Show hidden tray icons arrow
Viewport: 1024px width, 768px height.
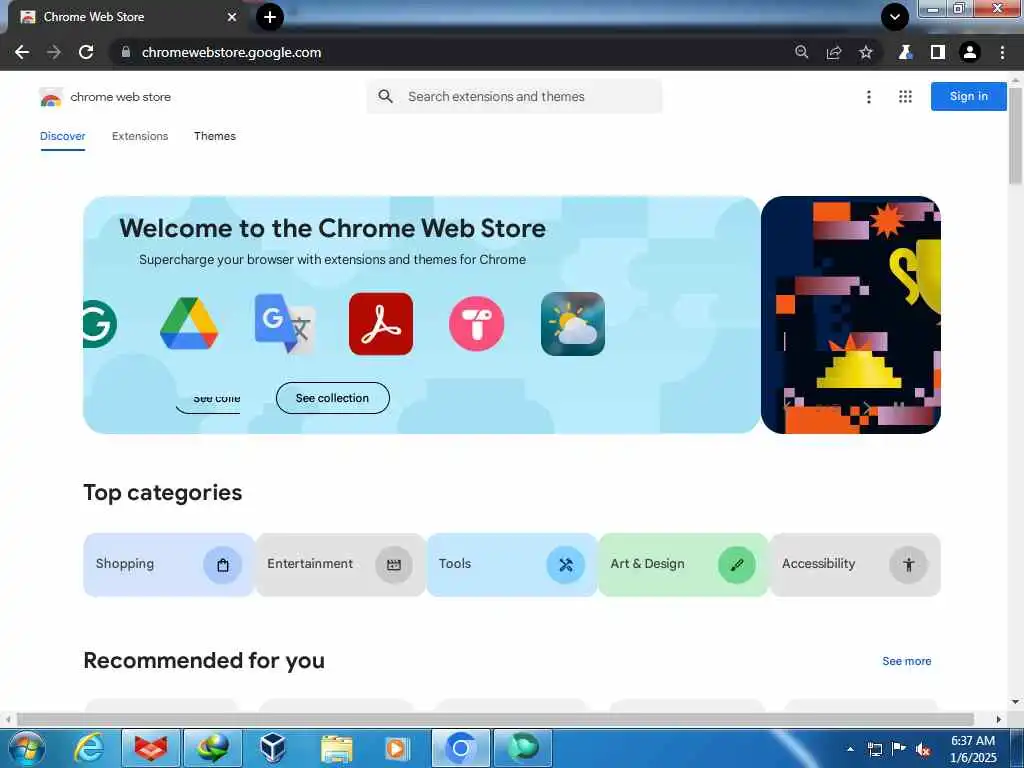click(850, 749)
